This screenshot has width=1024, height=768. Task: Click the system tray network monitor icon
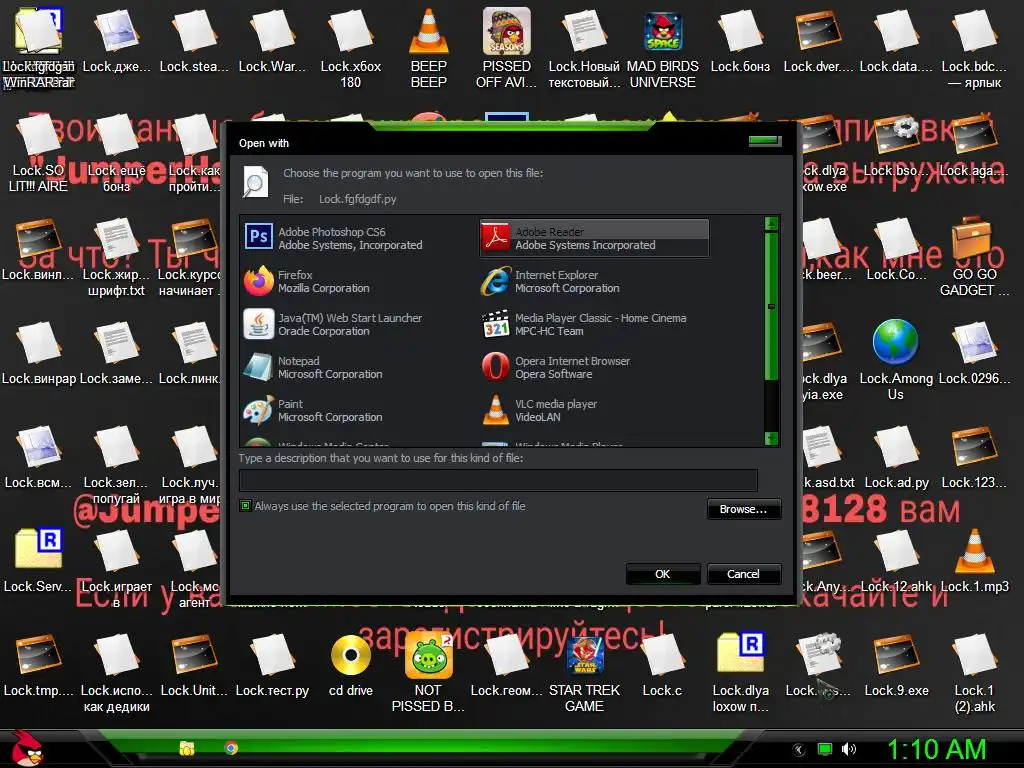pyautogui.click(x=825, y=749)
